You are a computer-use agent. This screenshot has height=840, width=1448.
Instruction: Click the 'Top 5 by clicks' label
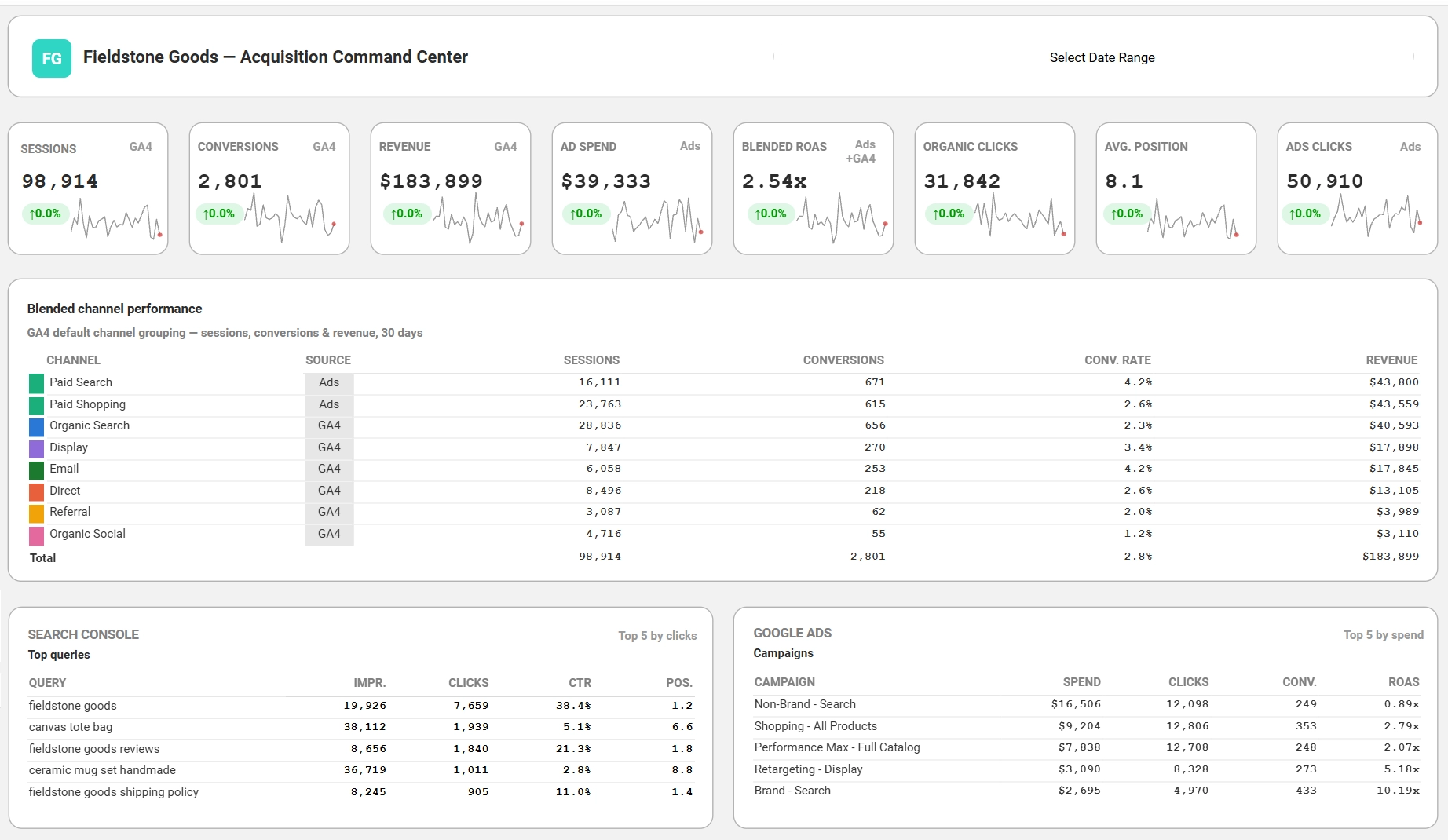coord(657,636)
